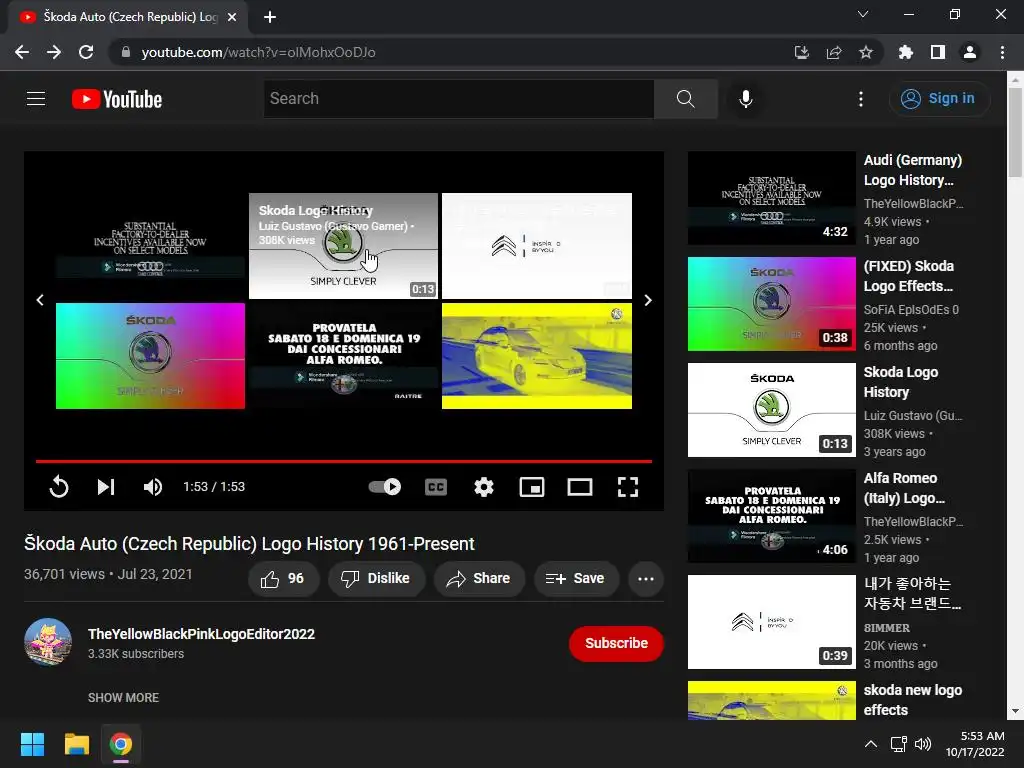This screenshot has width=1024, height=768.
Task: Expand description with SHOW MORE
Action: coord(123,697)
